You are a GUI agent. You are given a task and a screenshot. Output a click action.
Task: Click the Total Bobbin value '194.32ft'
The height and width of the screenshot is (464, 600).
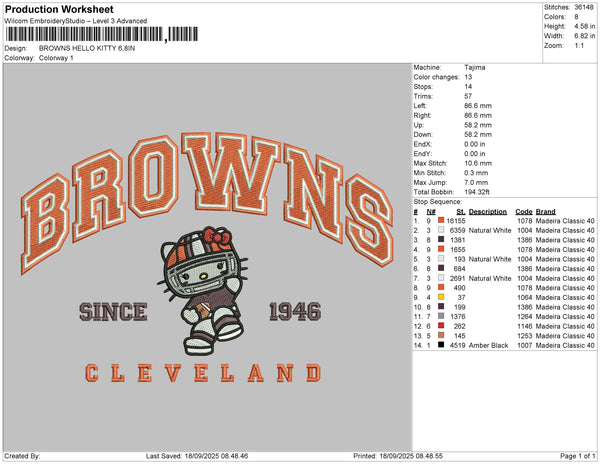coord(476,192)
